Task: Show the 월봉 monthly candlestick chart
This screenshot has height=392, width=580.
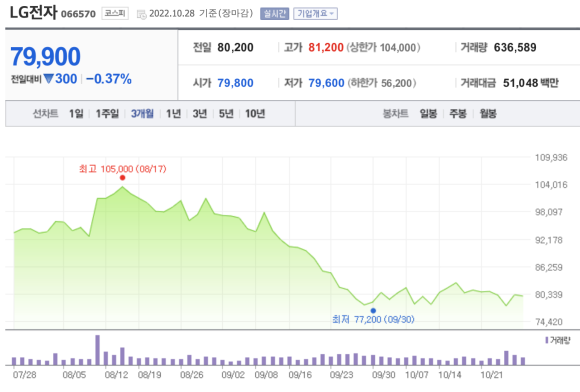Action: (488, 114)
